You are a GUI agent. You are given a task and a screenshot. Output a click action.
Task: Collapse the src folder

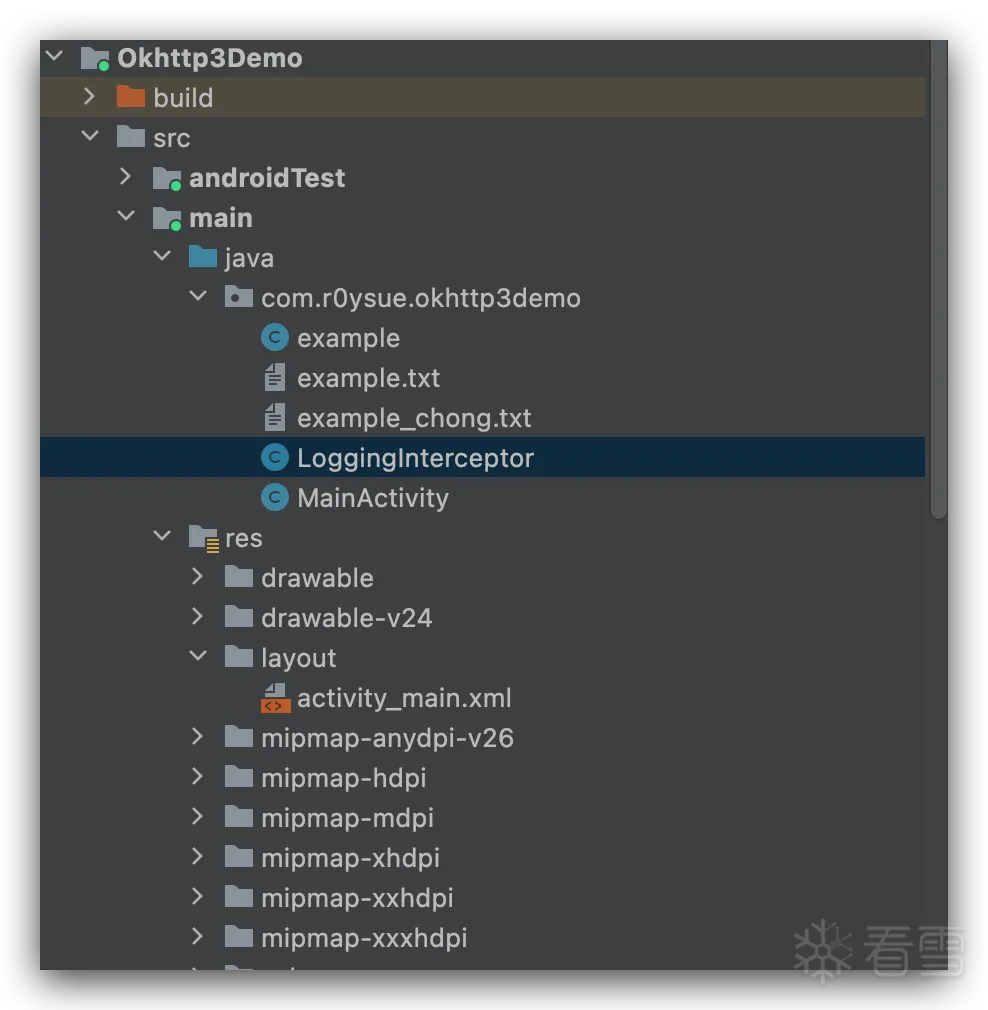90,137
